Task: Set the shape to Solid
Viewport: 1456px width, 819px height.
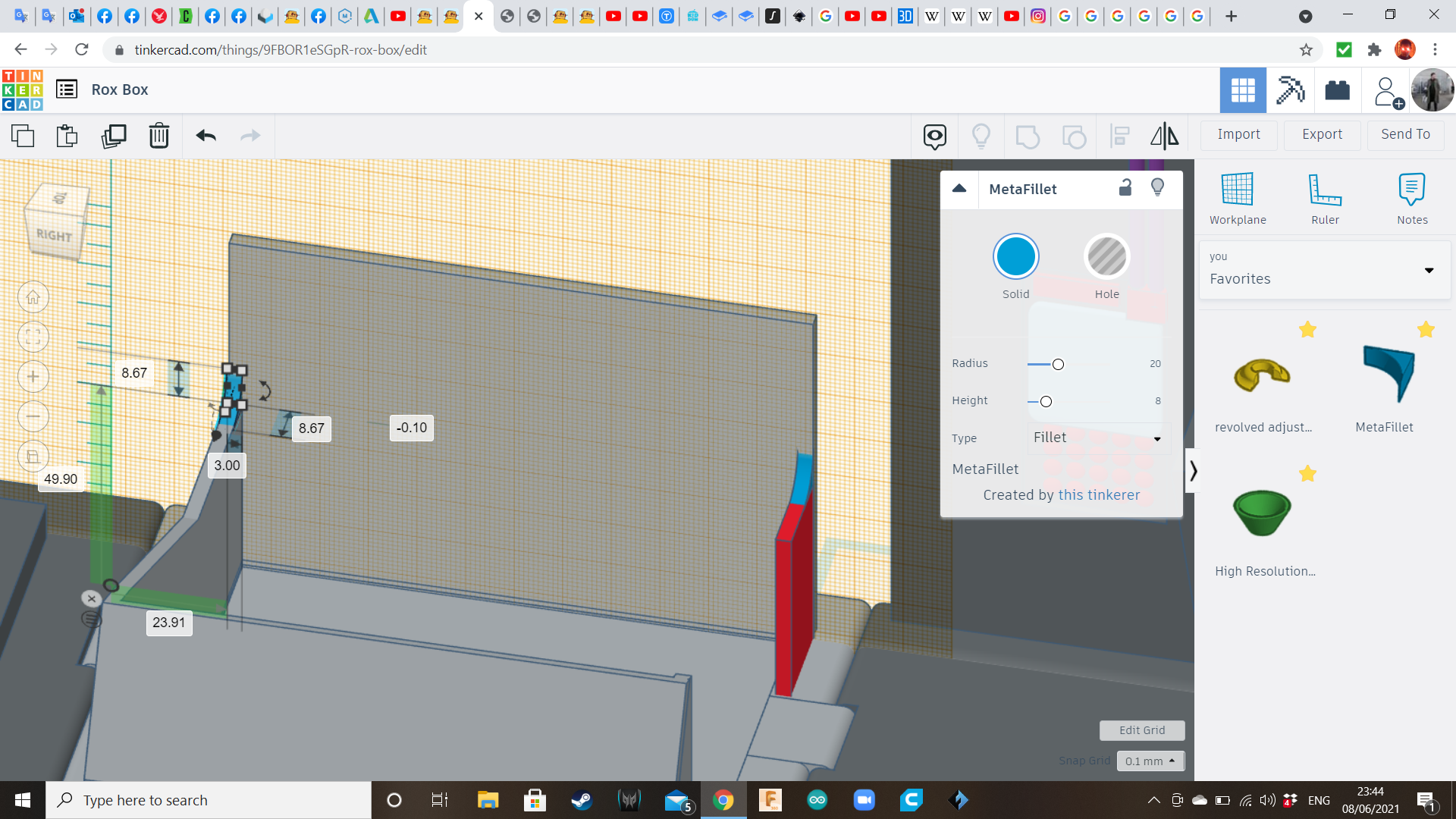Action: tap(1015, 257)
